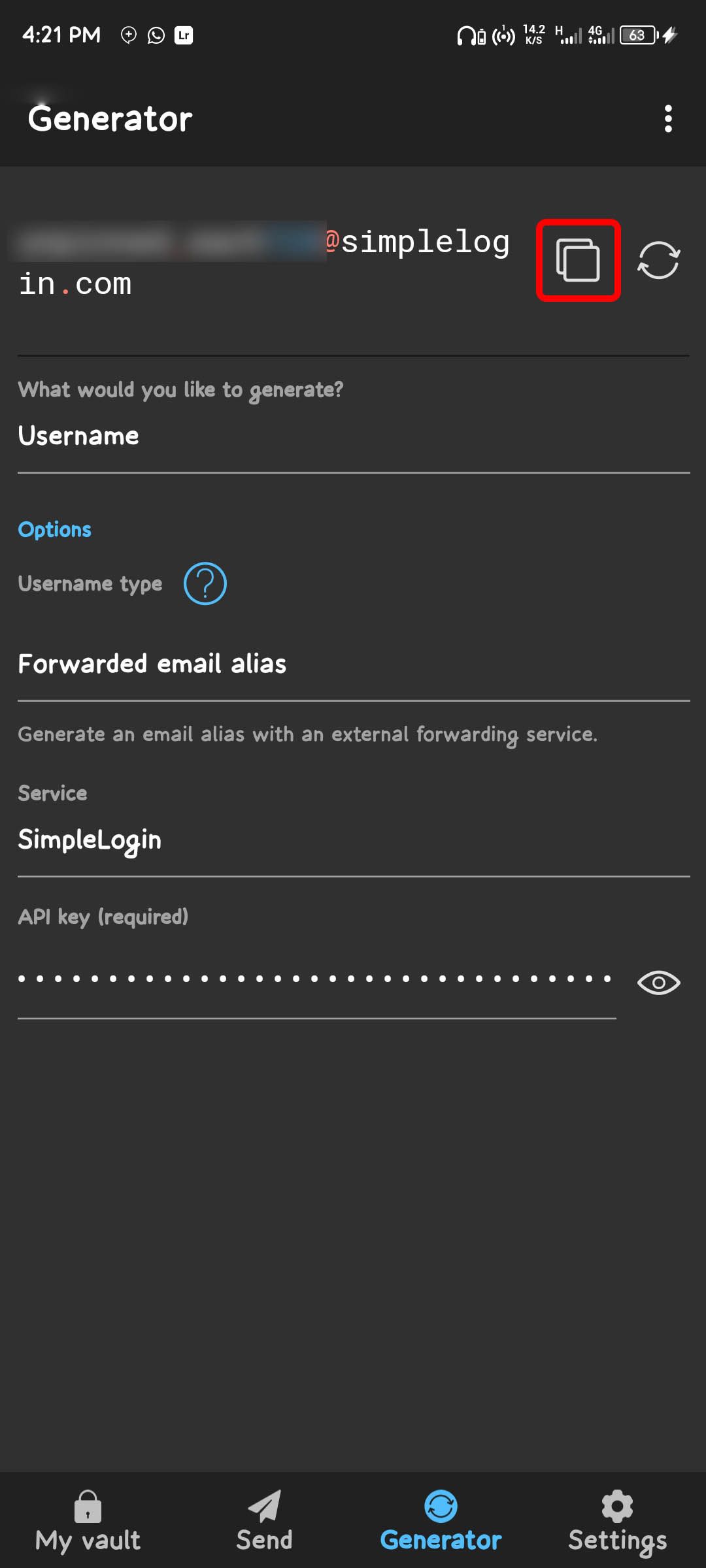Open the My vault tab
Screen dimensions: 706x1568
(88, 1521)
